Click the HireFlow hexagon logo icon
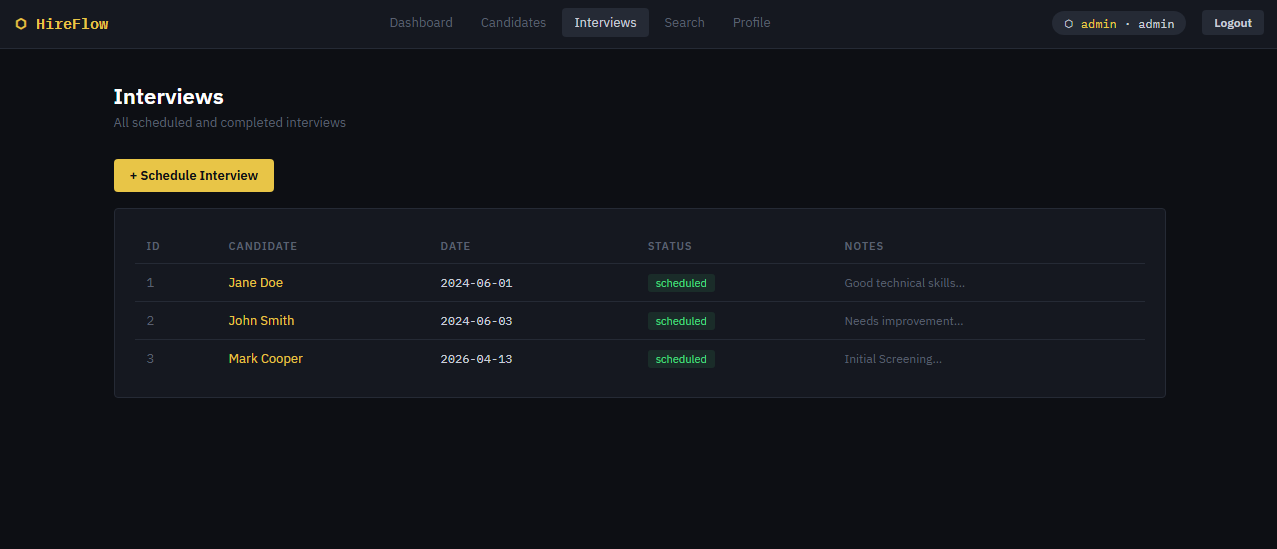Viewport: 1277px width, 549px height. [21, 24]
